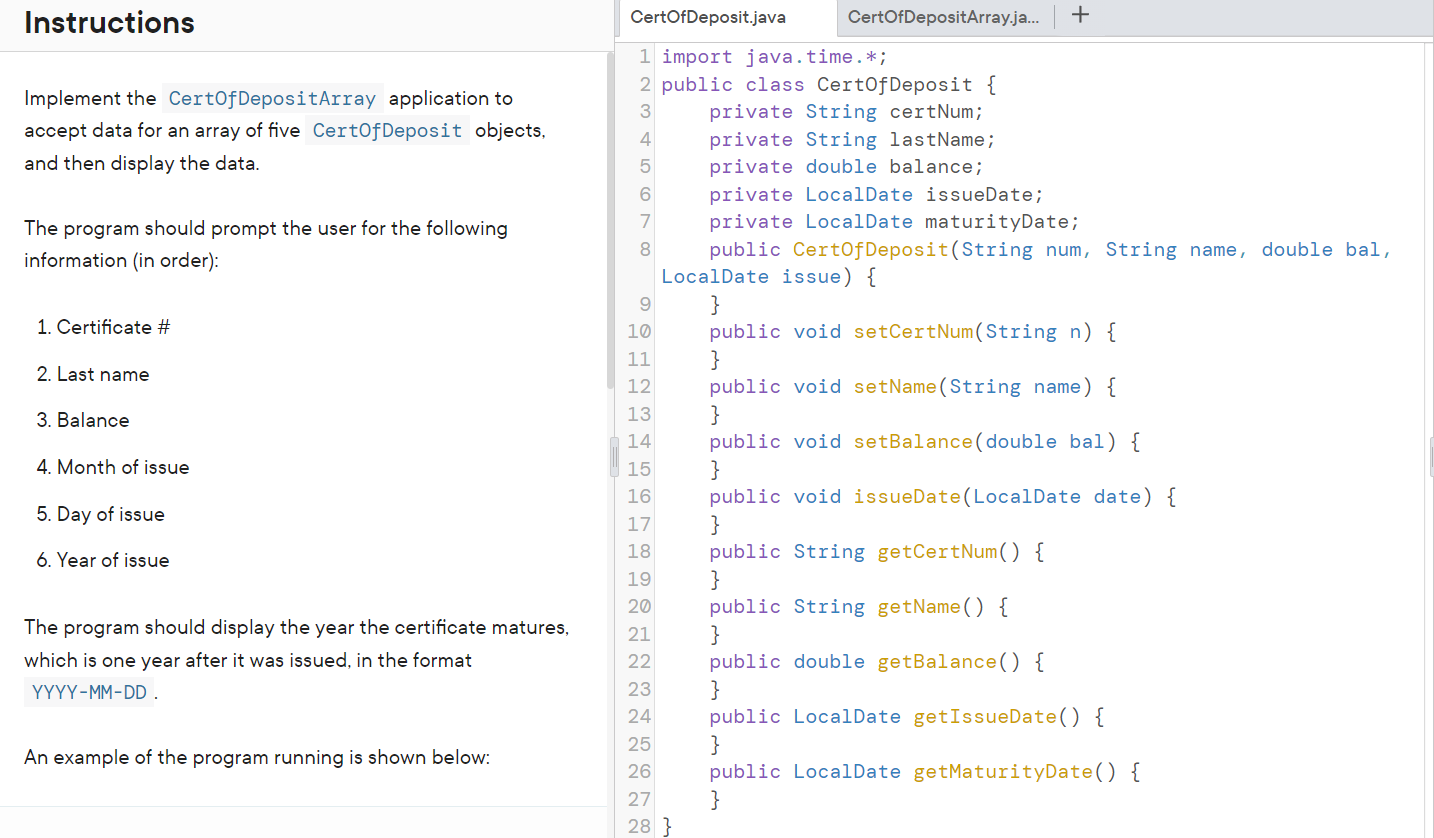Click line number 28 in the editor
Image resolution: width=1434 pixels, height=838 pixels.
(x=637, y=826)
